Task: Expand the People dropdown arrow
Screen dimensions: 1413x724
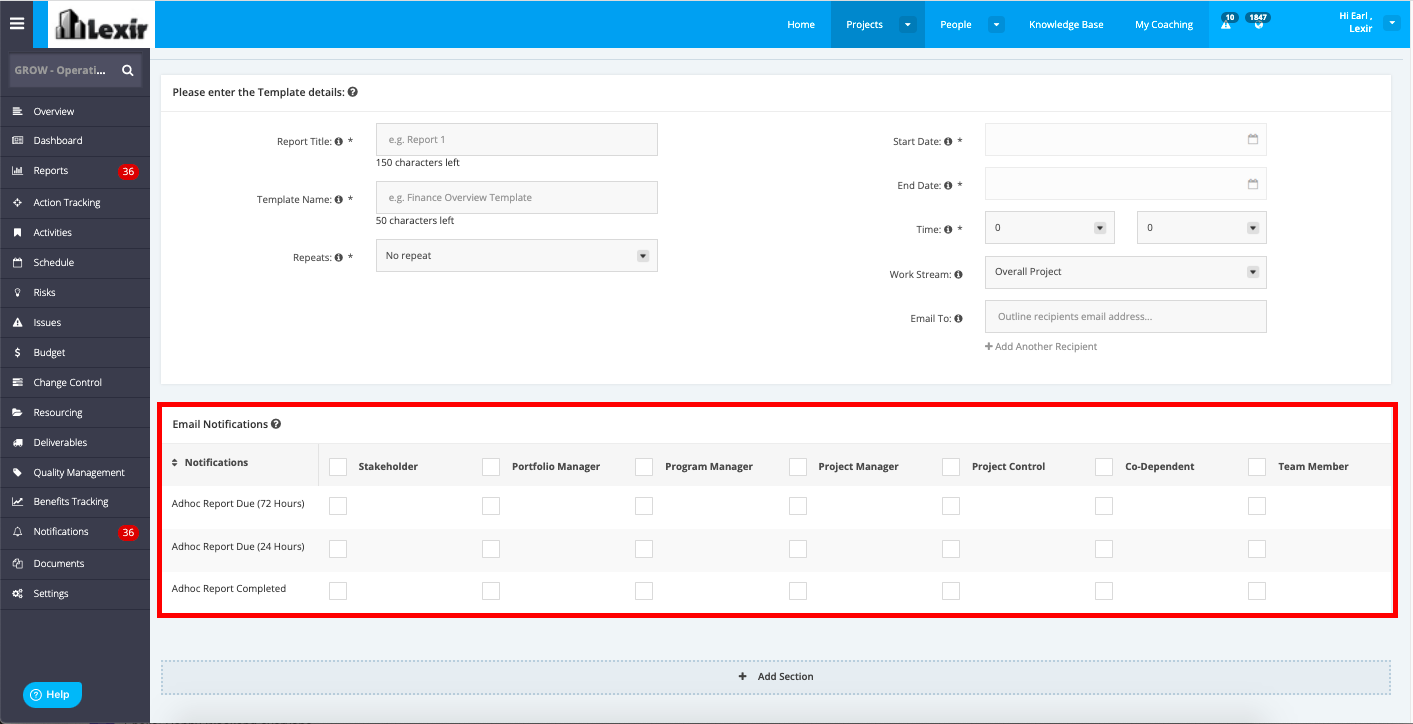Action: (996, 25)
